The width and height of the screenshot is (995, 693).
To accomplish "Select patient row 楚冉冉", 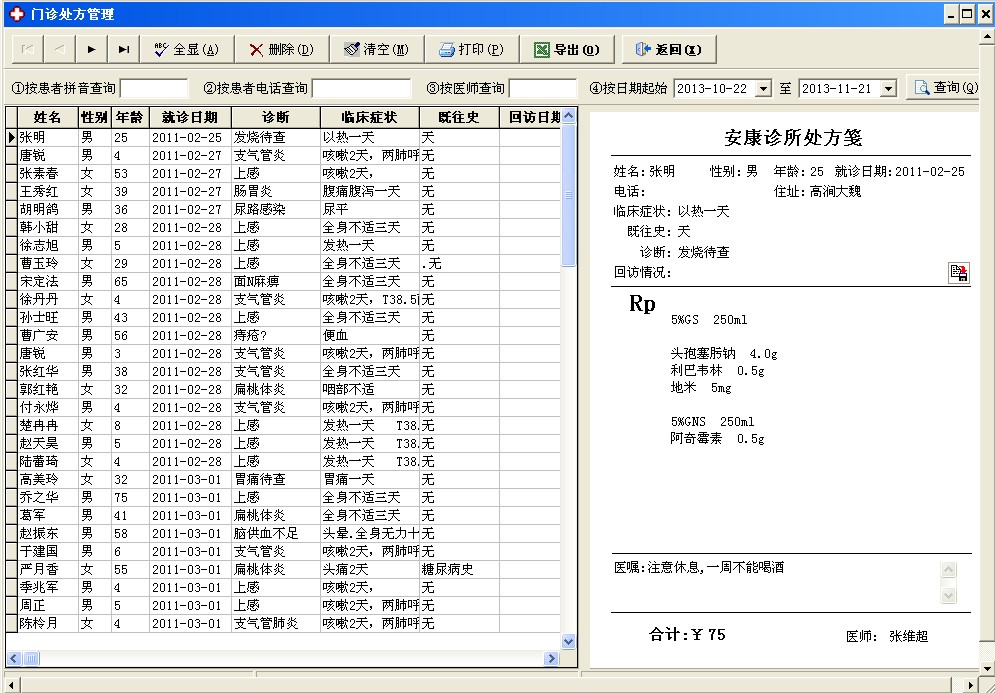I will tap(283, 425).
